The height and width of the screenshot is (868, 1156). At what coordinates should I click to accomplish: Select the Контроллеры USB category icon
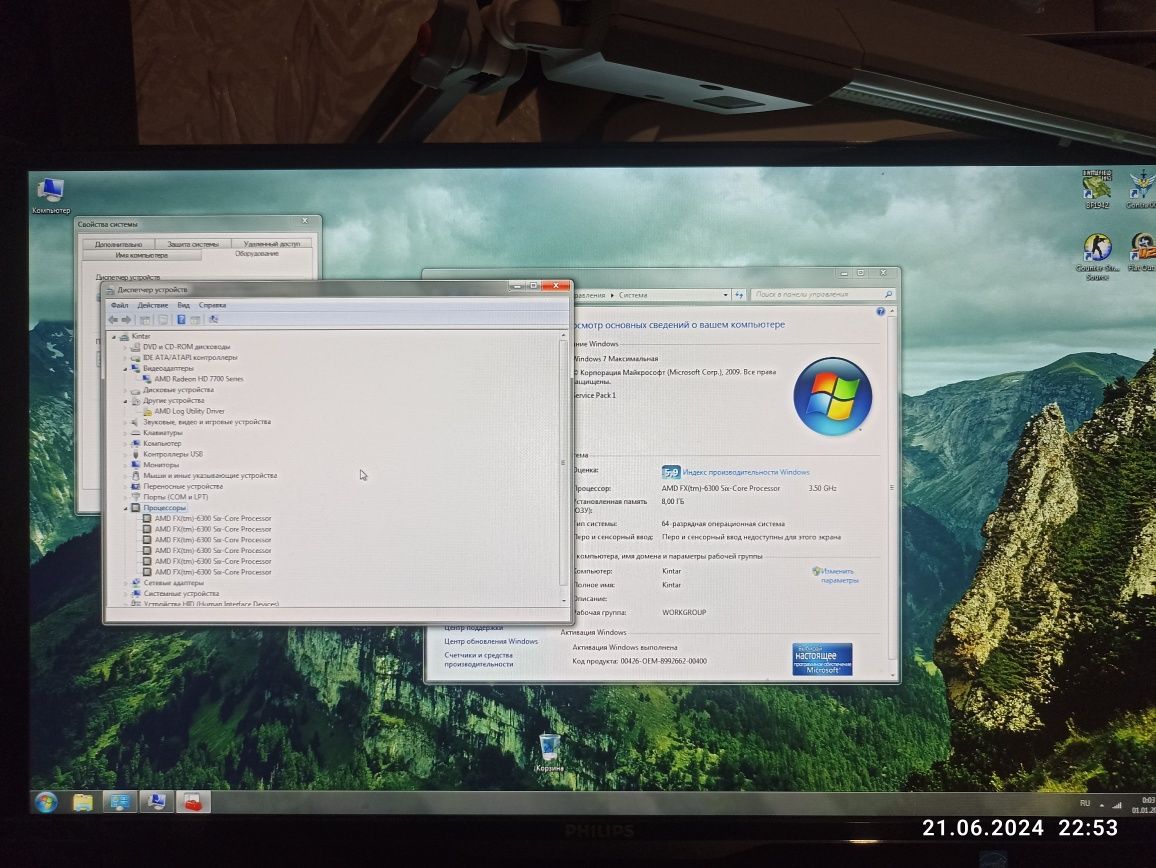(136, 454)
